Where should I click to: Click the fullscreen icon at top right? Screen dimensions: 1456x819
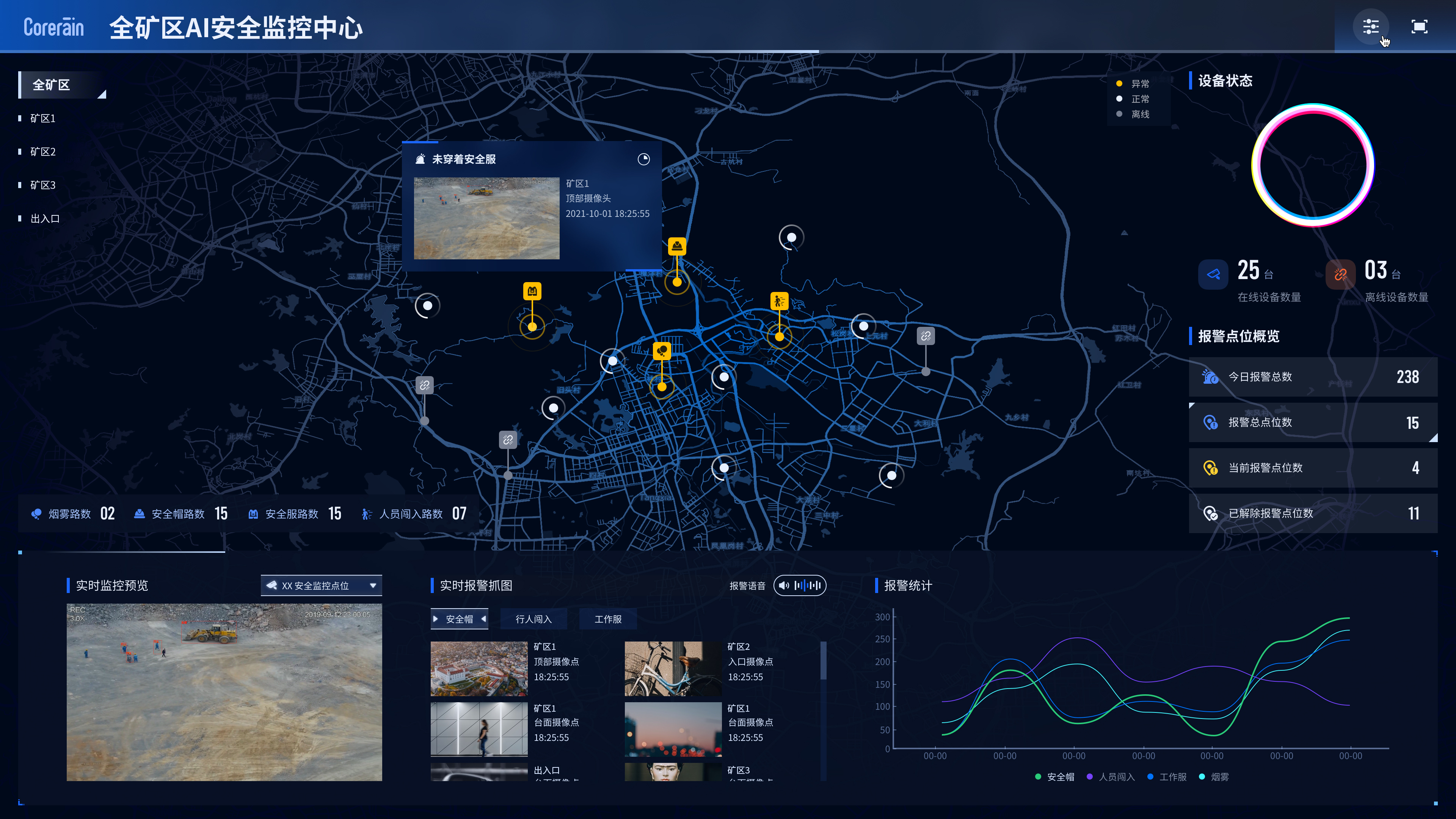click(x=1419, y=26)
